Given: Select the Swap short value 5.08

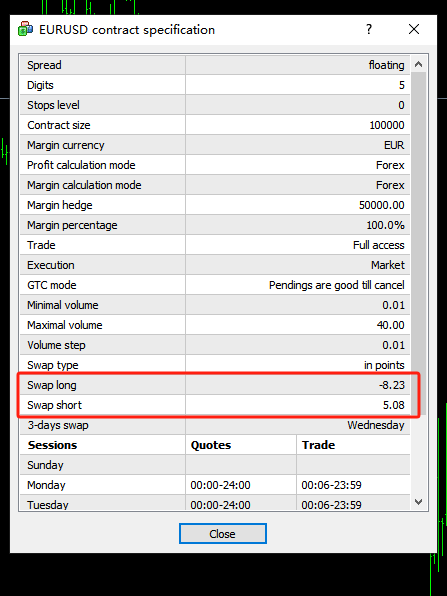Looking at the screenshot, I should coord(394,405).
